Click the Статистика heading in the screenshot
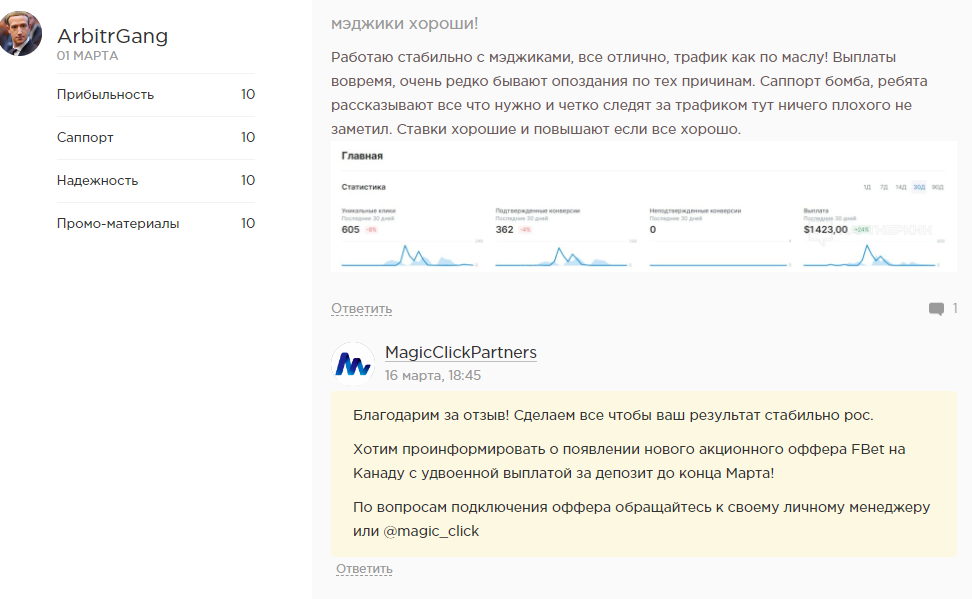 click(x=363, y=187)
